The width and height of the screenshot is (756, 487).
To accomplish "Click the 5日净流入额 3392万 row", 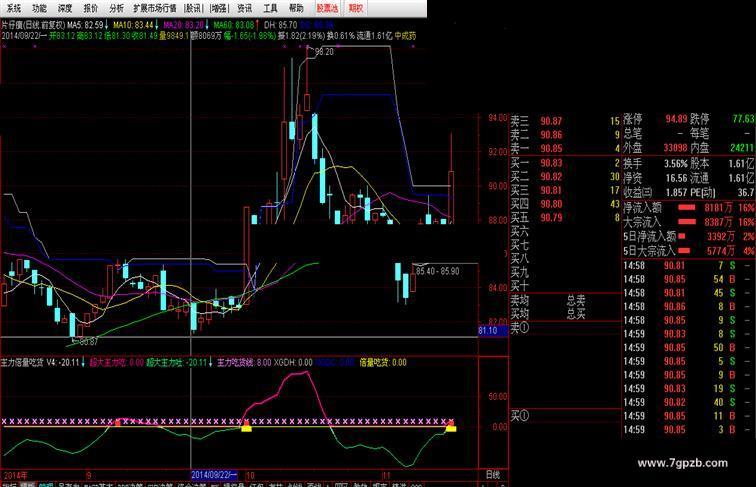I will [689, 237].
